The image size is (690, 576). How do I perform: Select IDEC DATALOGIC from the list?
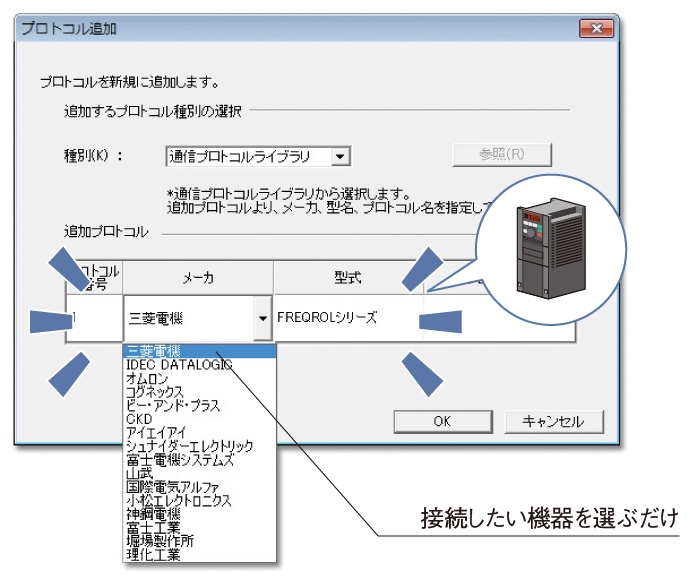178,365
